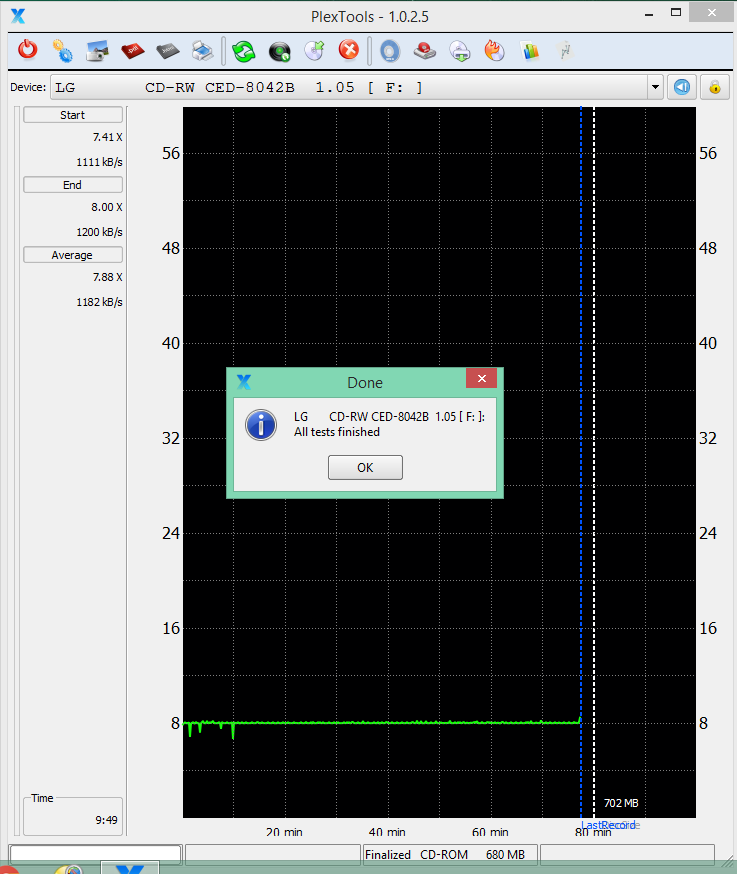737x874 pixels.
Task: Click the 1111 kB/s start rate value
Action: pyautogui.click(x=99, y=162)
